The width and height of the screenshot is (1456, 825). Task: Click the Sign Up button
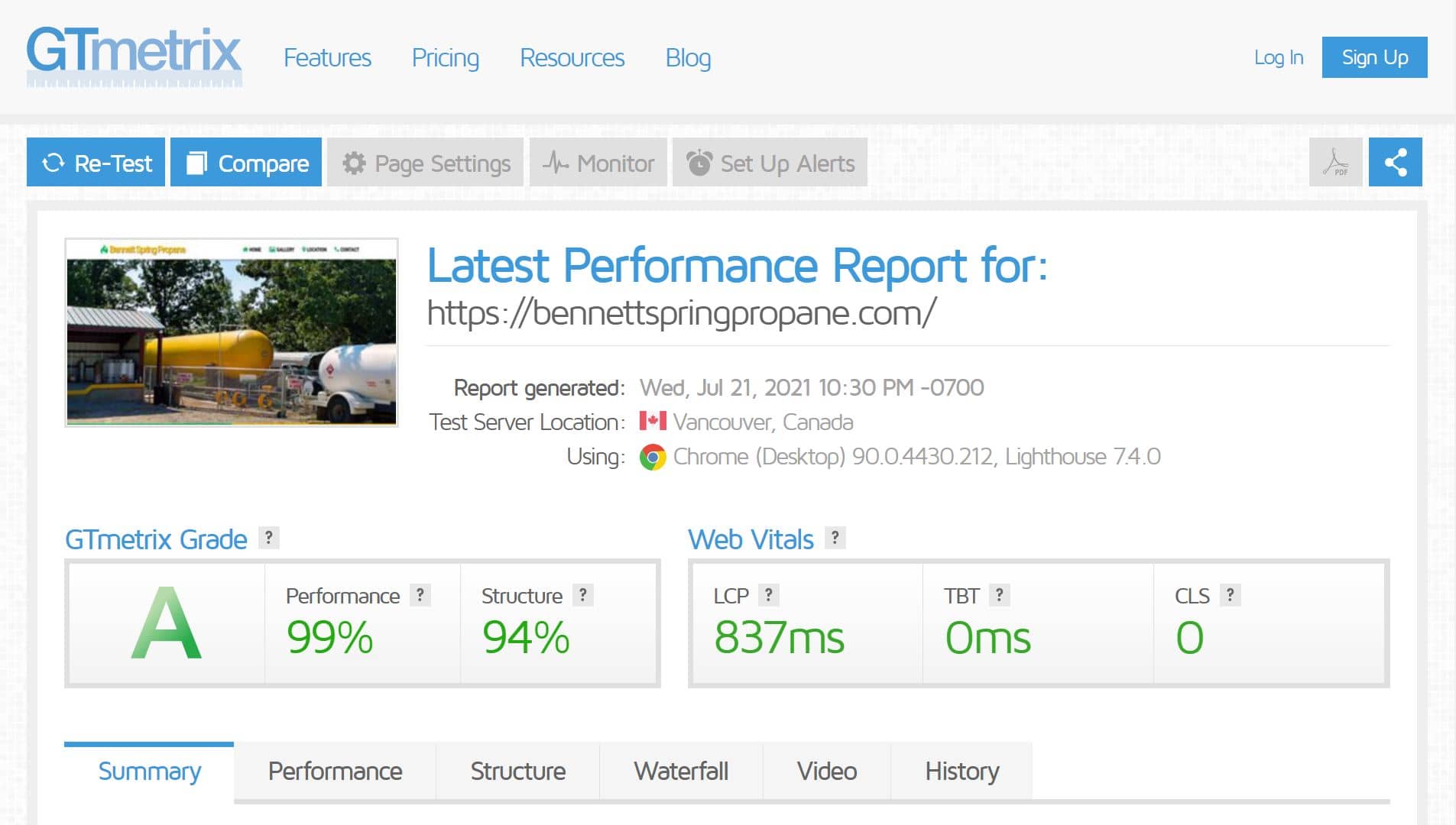point(1374,57)
